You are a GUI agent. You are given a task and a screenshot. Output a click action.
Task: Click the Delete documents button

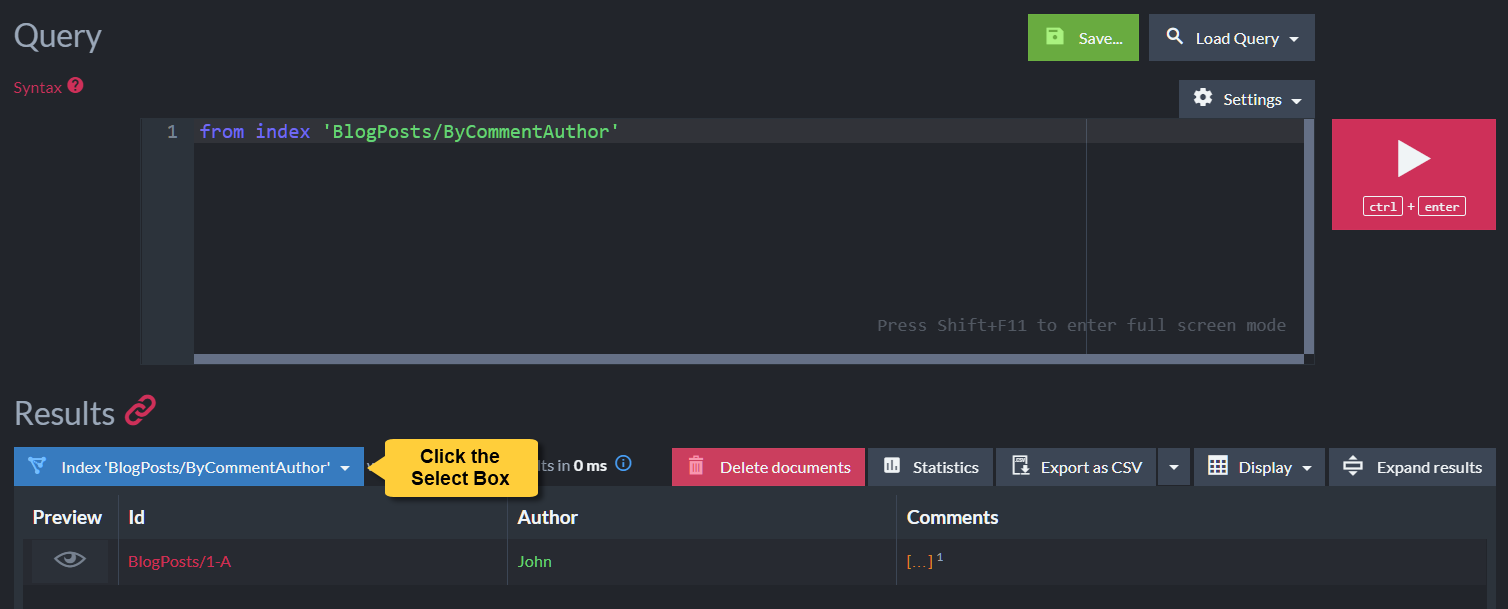coord(768,467)
